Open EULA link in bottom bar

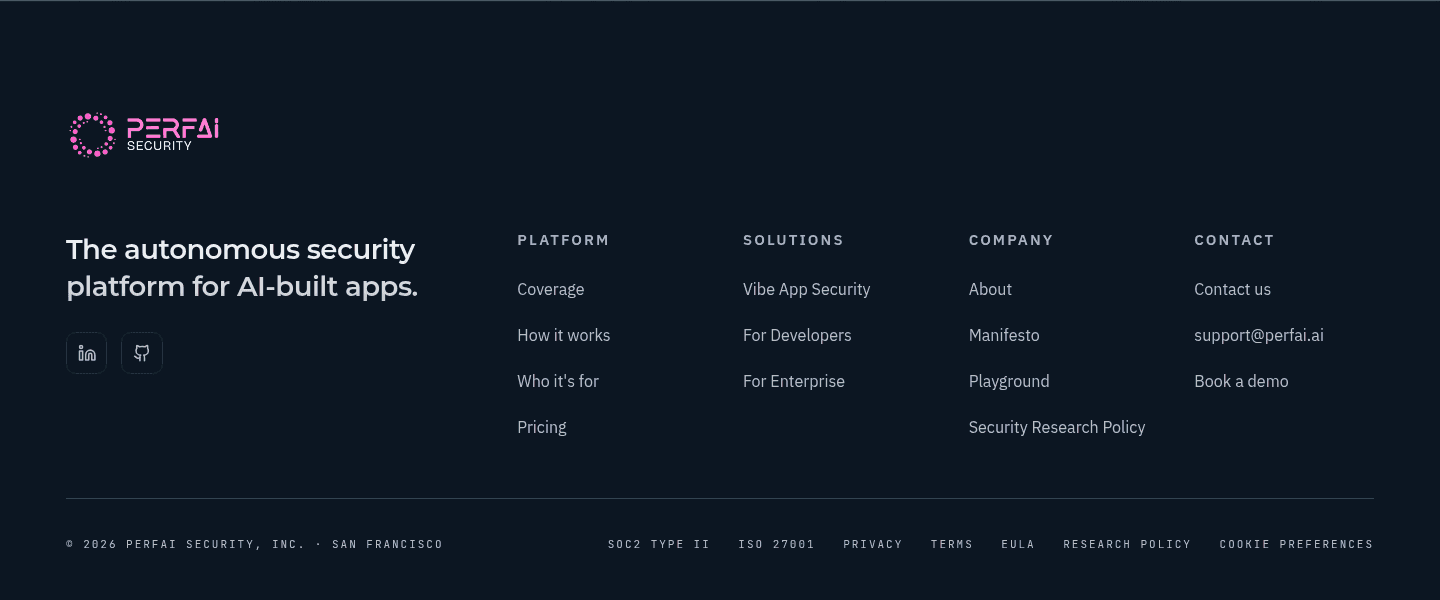(1018, 544)
